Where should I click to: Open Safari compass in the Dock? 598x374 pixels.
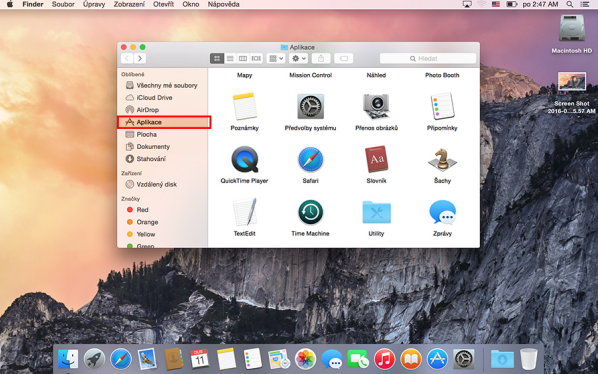(x=121, y=359)
